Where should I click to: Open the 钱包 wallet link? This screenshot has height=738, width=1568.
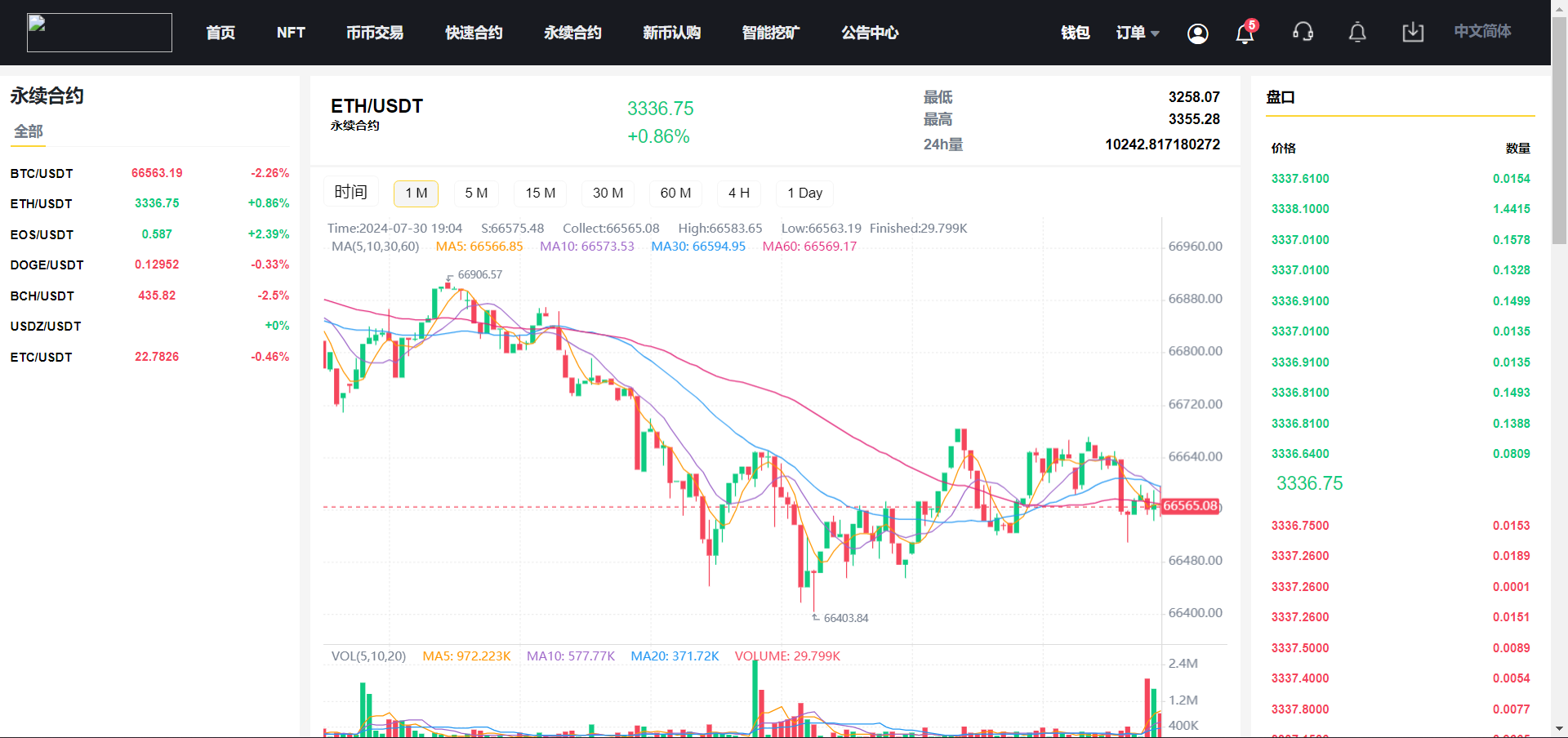pos(1075,33)
